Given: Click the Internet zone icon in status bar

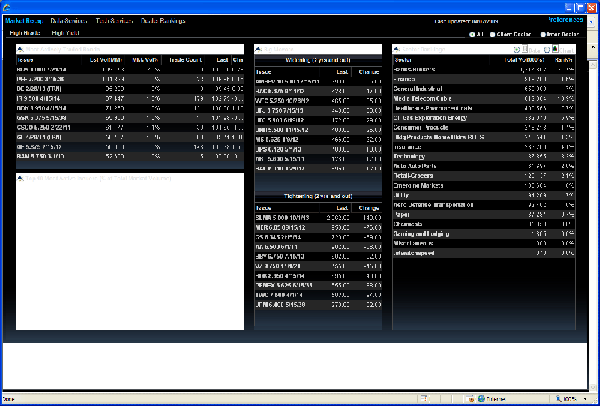Looking at the screenshot, I should [x=481, y=399].
